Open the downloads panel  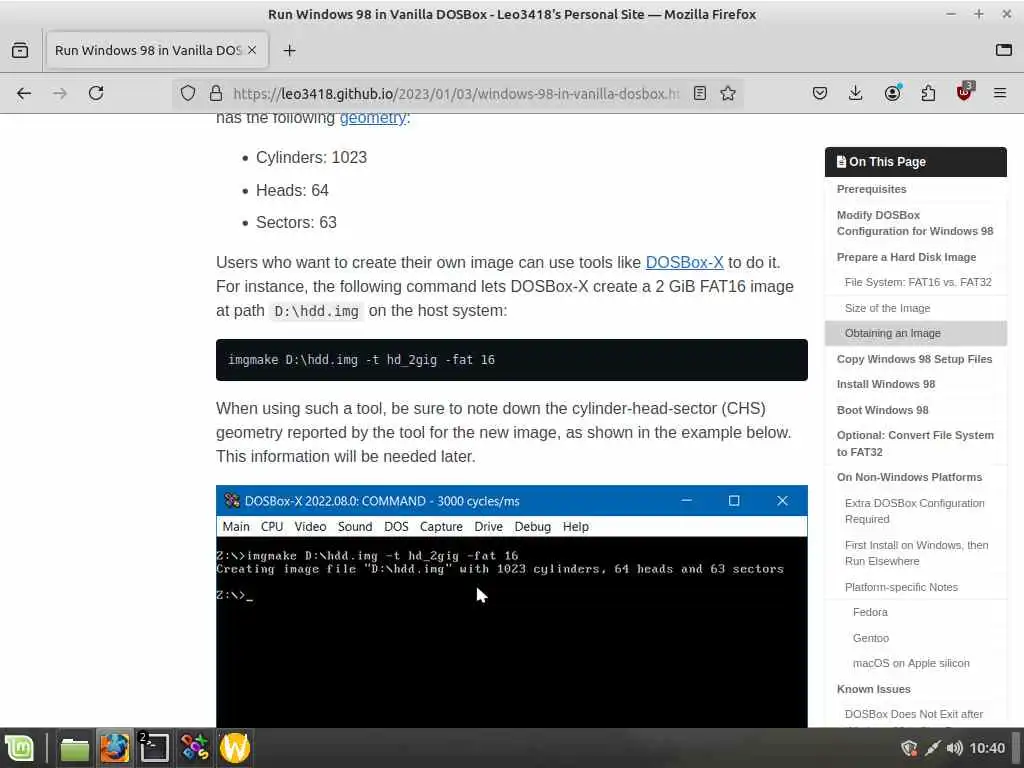coord(856,93)
